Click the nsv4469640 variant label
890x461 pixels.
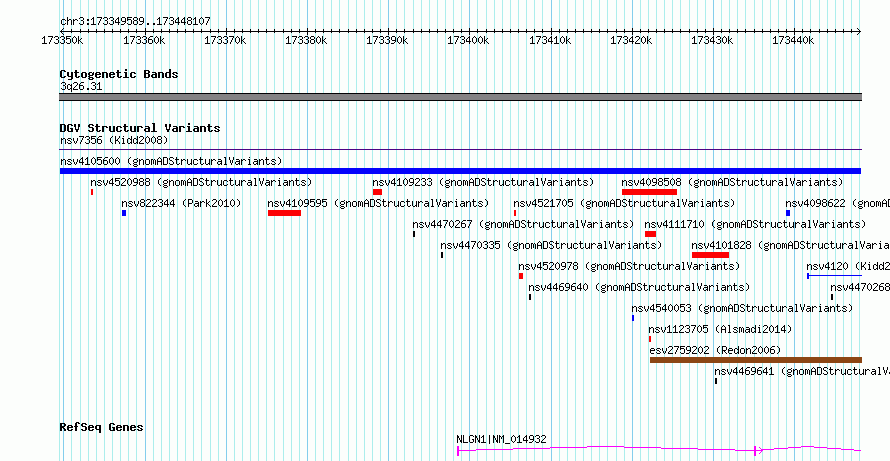point(639,287)
